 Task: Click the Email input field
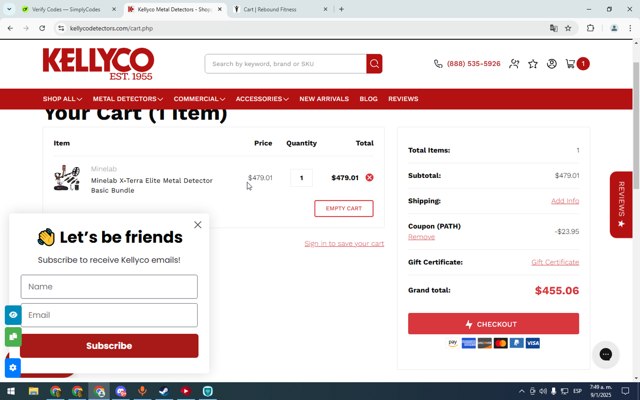(109, 315)
